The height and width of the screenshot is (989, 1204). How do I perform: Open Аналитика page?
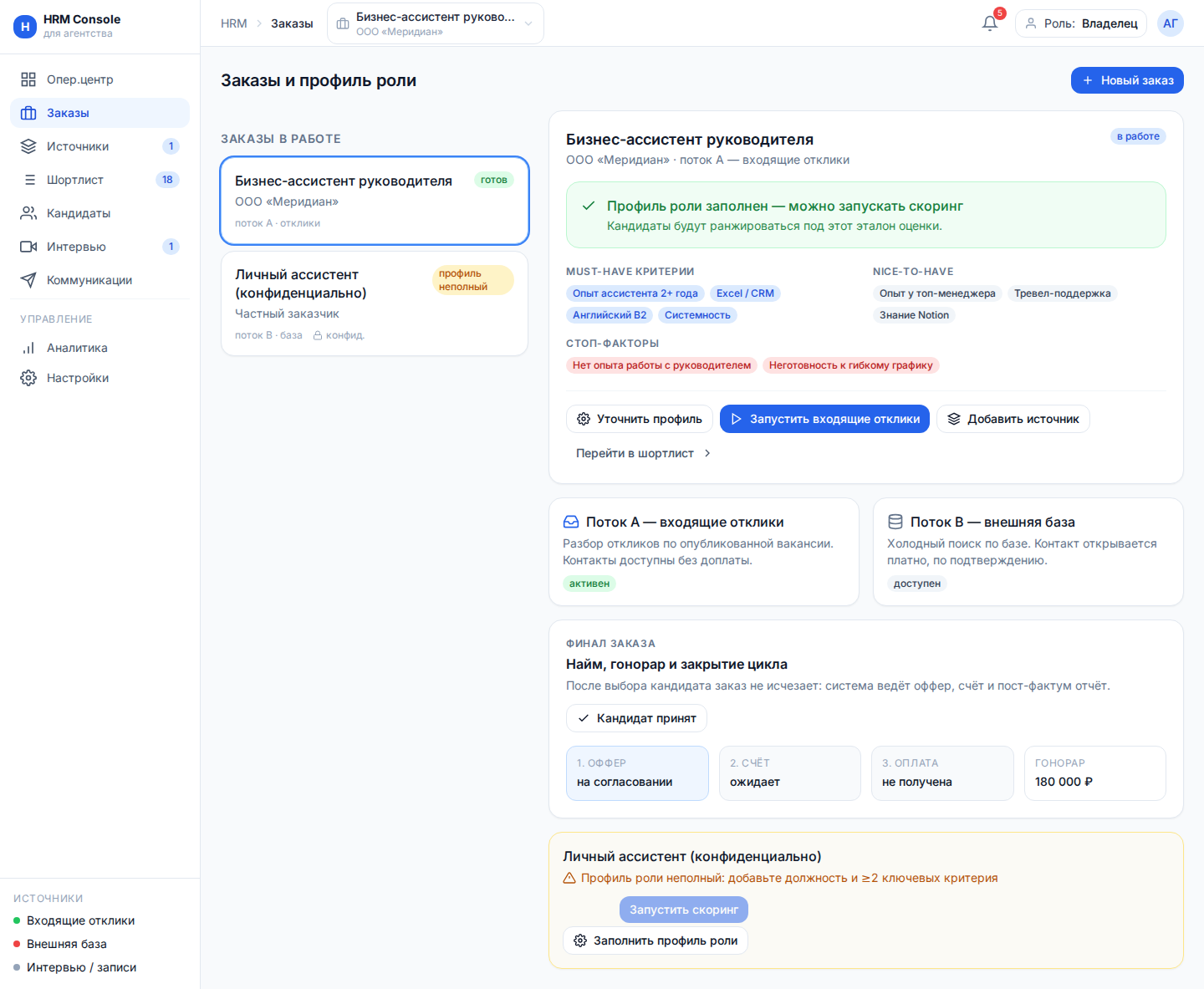(100, 348)
